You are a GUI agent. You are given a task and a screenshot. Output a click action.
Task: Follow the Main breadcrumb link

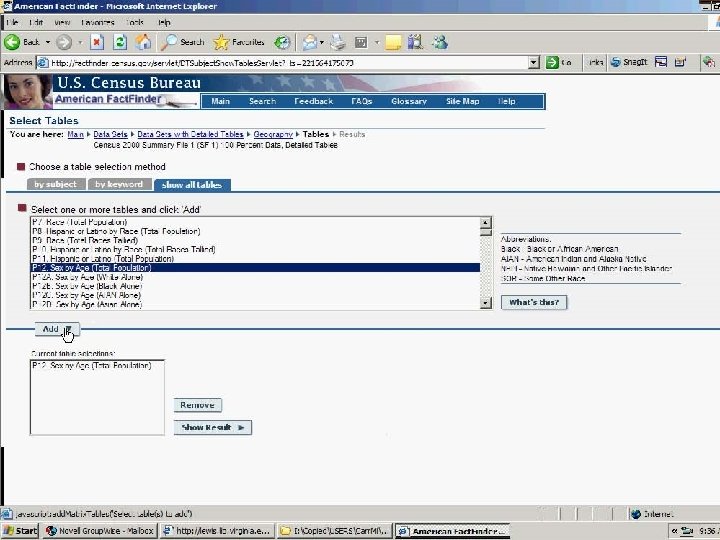click(x=75, y=134)
